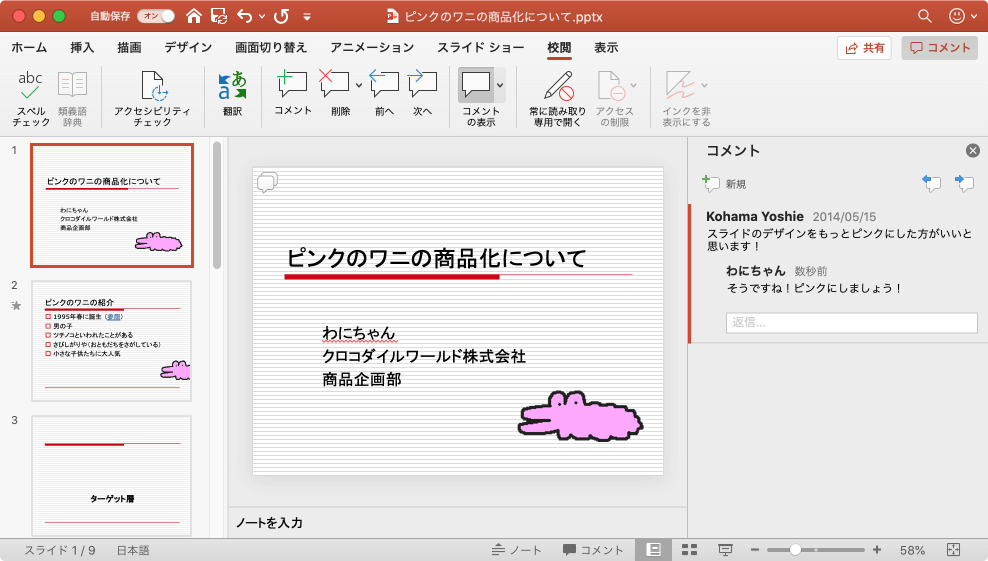Click the comment reply input field
The width and height of the screenshot is (988, 561).
[x=851, y=322]
